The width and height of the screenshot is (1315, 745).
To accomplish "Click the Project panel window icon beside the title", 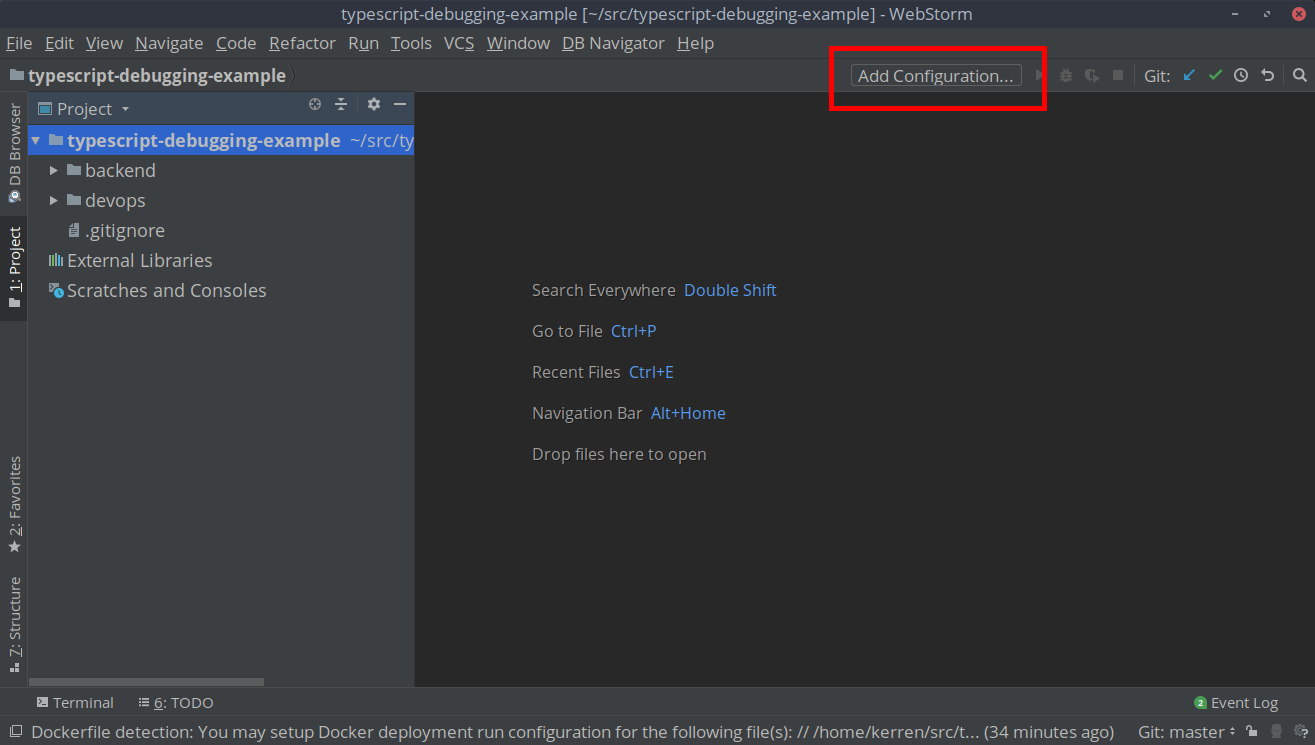I will tap(45, 109).
